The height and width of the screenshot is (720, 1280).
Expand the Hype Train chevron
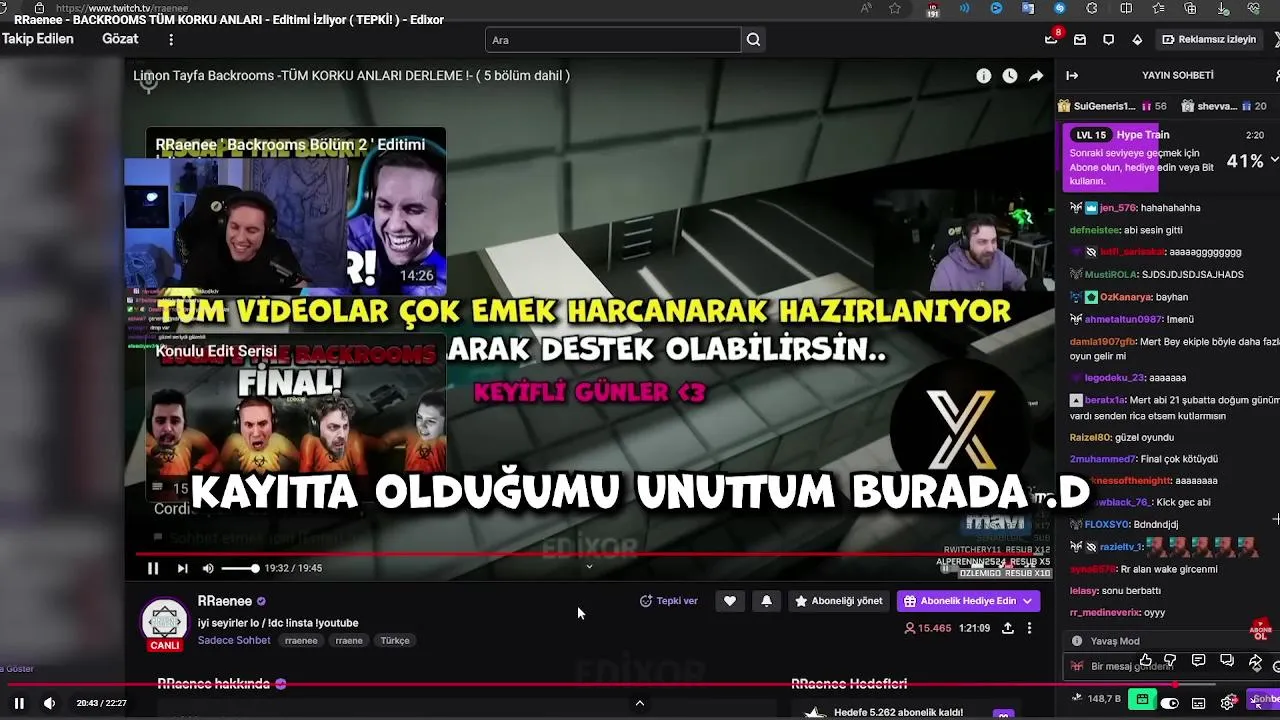(1274, 160)
